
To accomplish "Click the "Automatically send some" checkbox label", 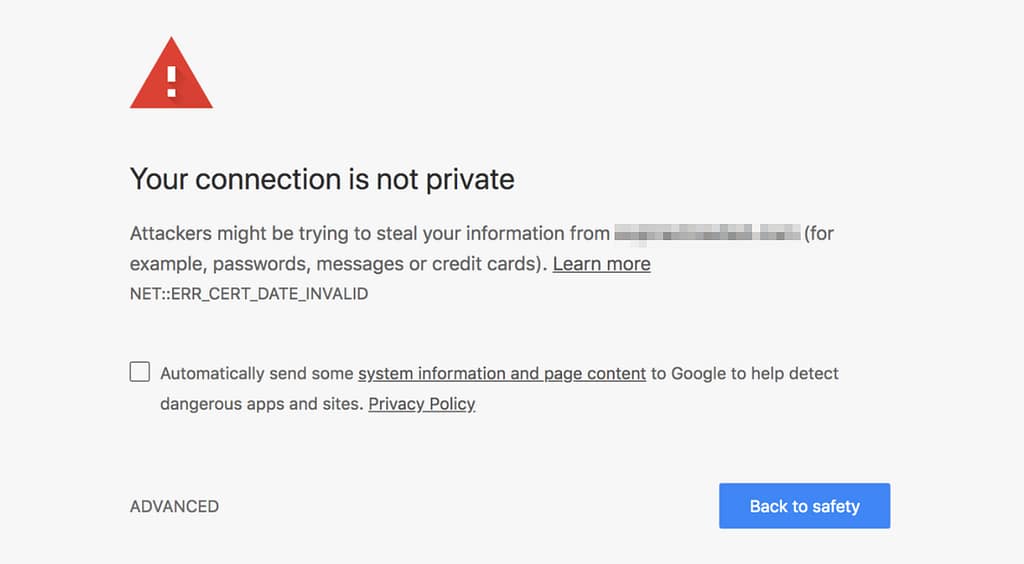I will coord(257,374).
